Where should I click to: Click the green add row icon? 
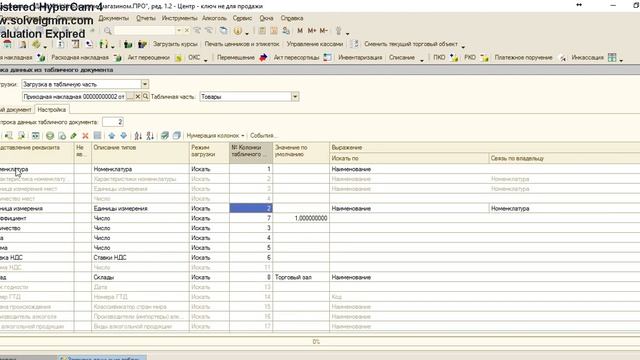pyautogui.click(x=50, y=136)
